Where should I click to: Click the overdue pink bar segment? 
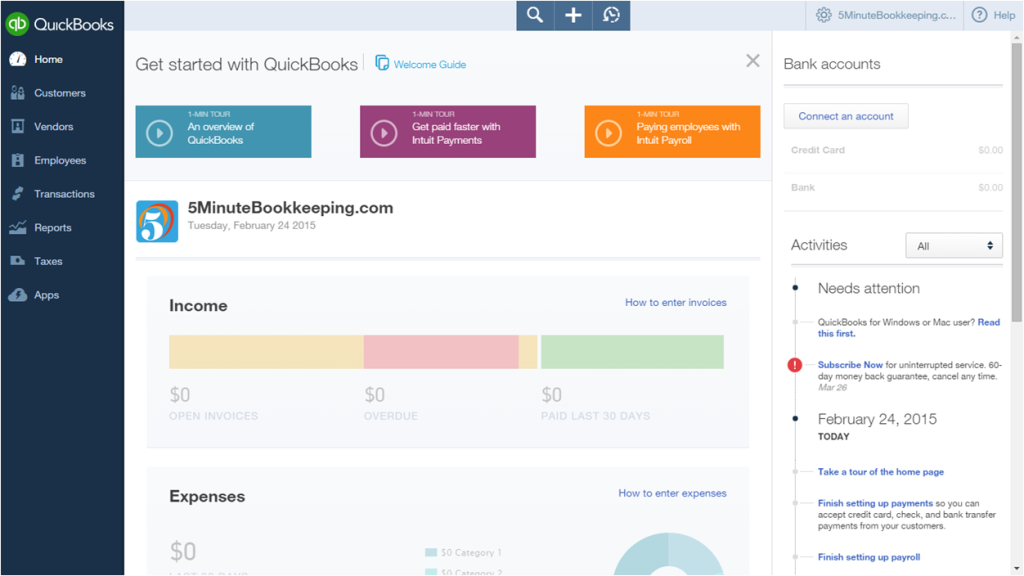coord(441,352)
